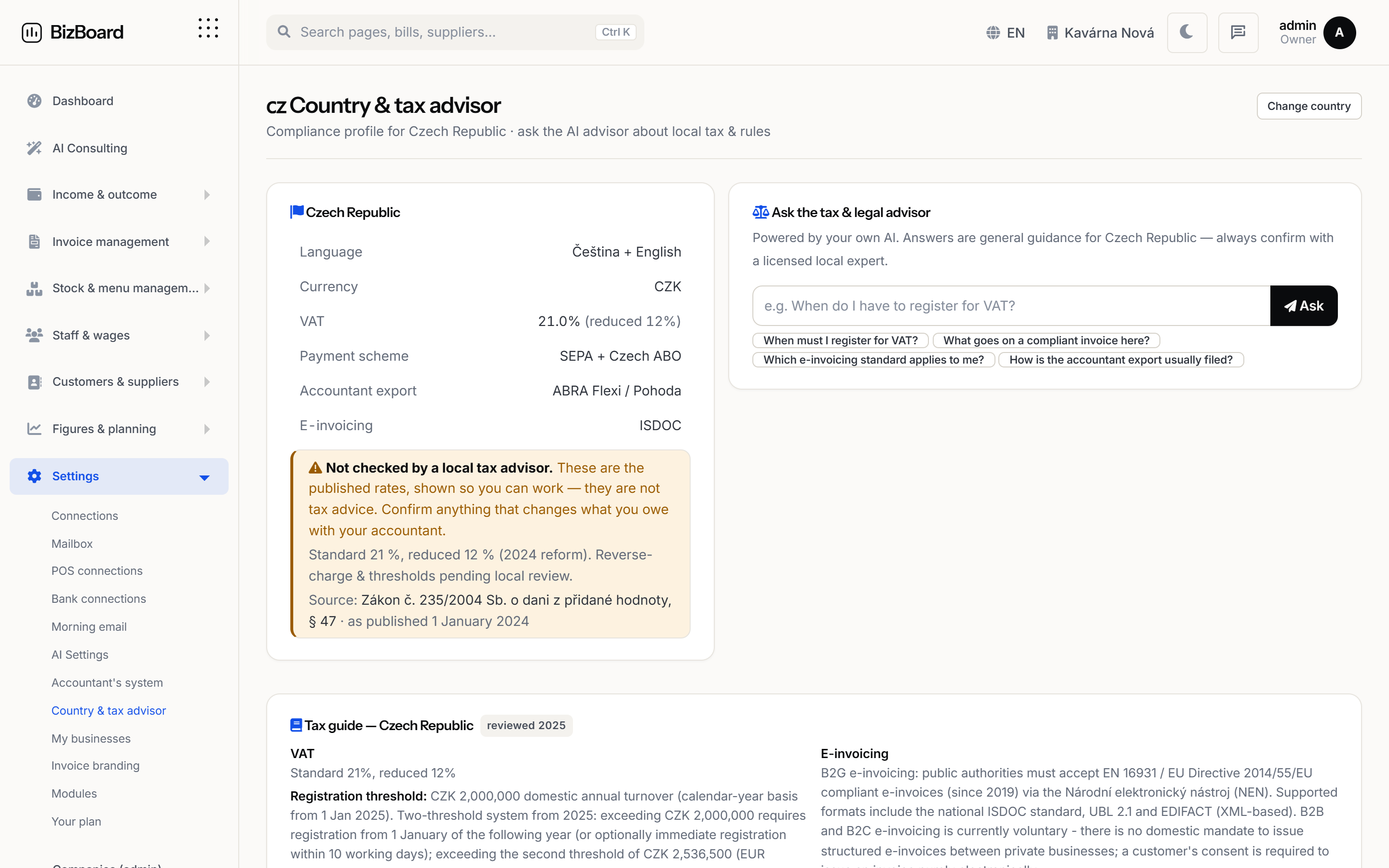
Task: Click the Income & outcome wallet icon
Action: click(34, 195)
